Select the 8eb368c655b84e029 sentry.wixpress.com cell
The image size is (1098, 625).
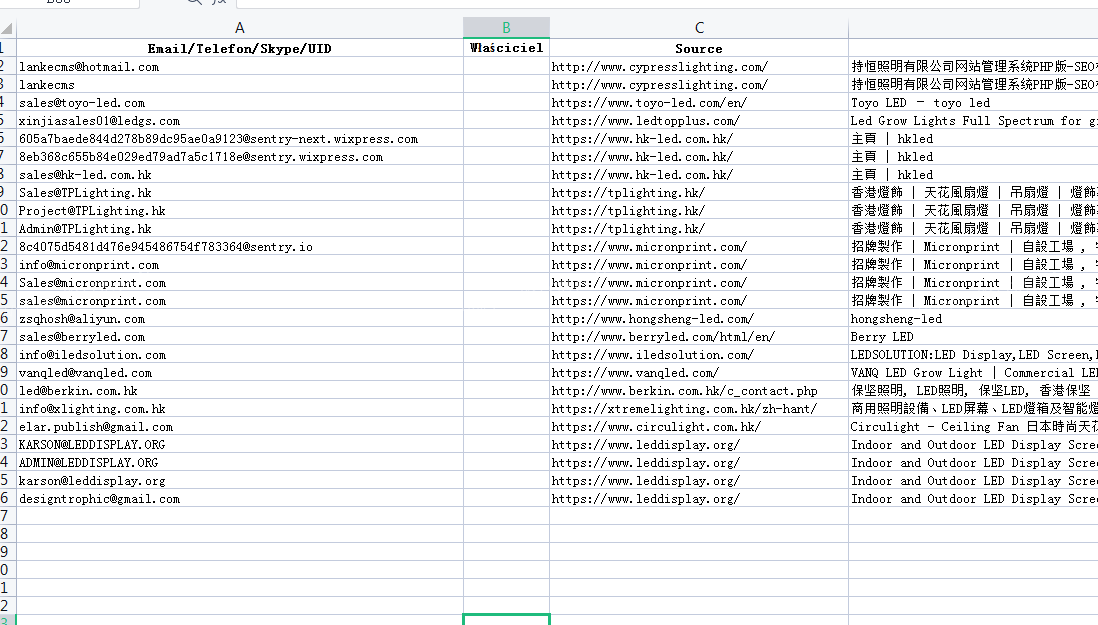click(x=239, y=157)
